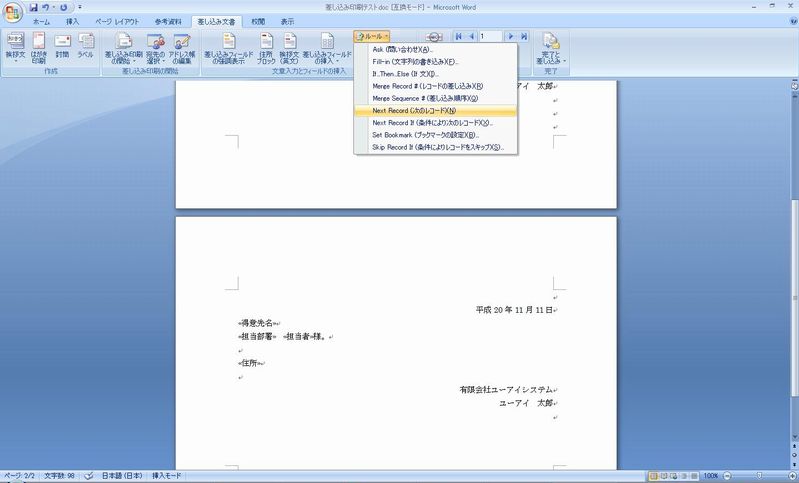Open the Office button menu
This screenshot has height=483, width=799.
point(12,12)
